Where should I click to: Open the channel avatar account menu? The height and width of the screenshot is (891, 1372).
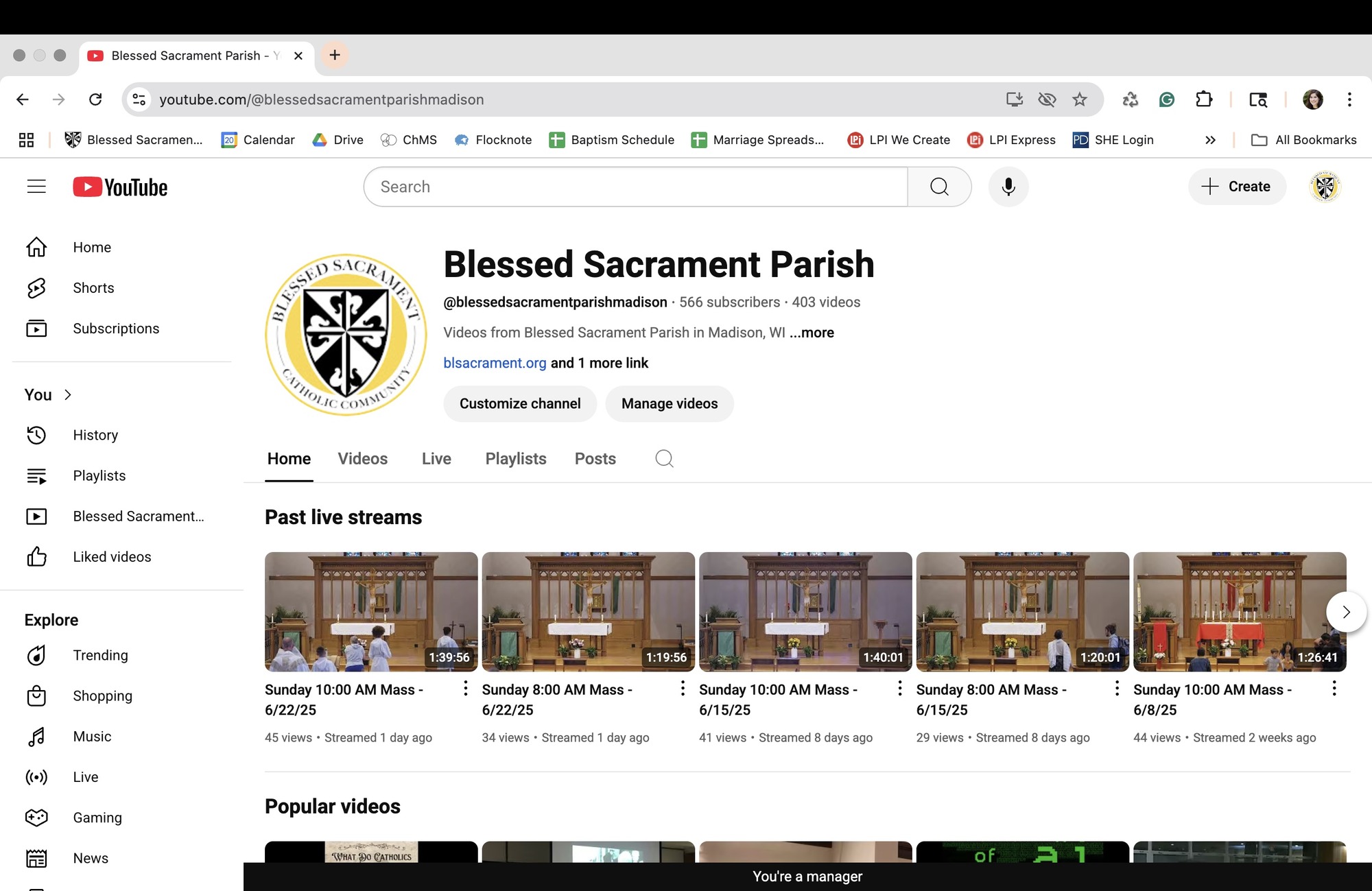[1325, 187]
